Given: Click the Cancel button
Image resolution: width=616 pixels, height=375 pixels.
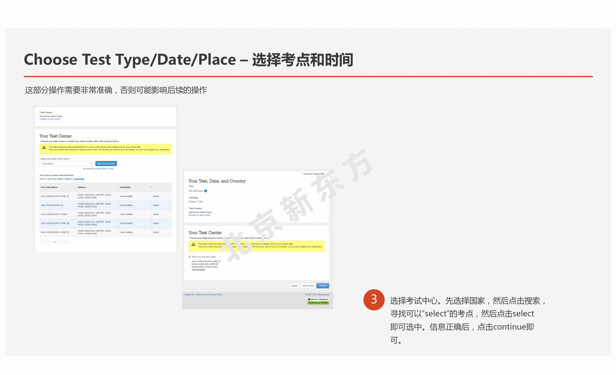Looking at the screenshot, I should (x=295, y=285).
